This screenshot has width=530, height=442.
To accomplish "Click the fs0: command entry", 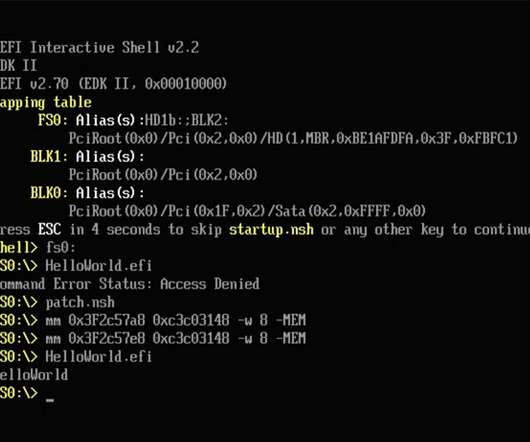I will coord(61,248).
